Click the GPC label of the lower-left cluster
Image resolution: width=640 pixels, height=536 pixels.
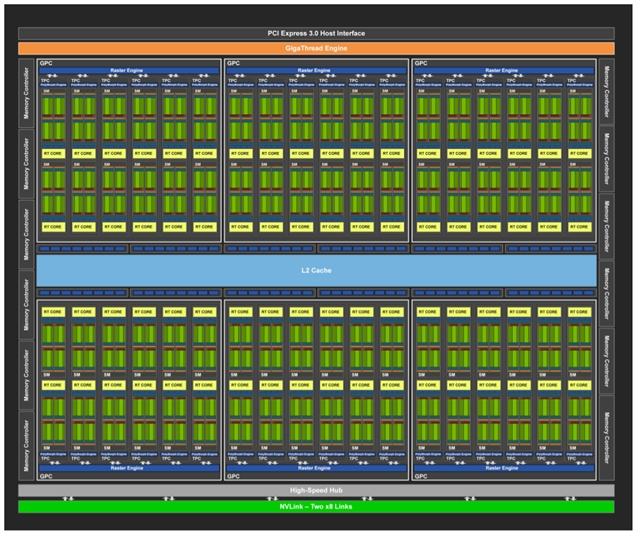click(x=46, y=476)
